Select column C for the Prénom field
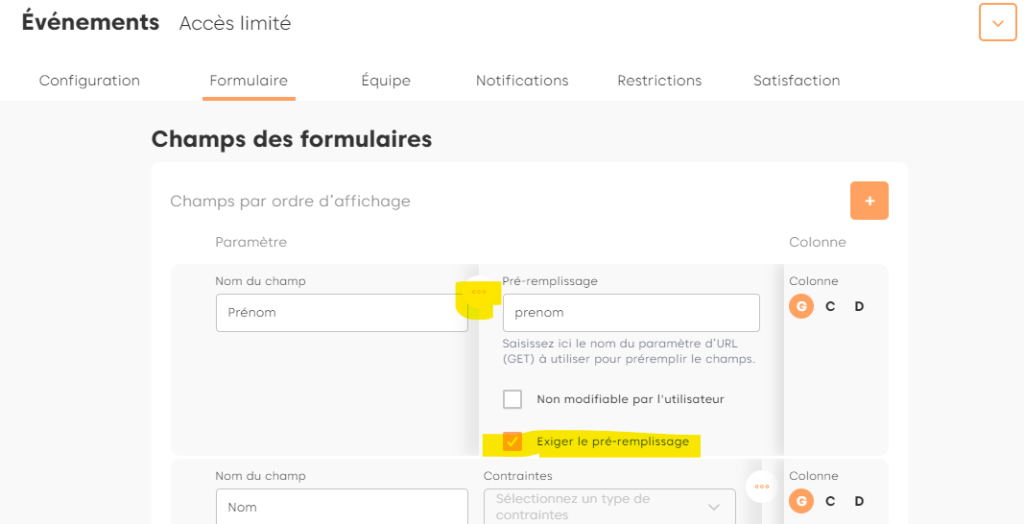This screenshot has width=1024, height=524. (830, 306)
